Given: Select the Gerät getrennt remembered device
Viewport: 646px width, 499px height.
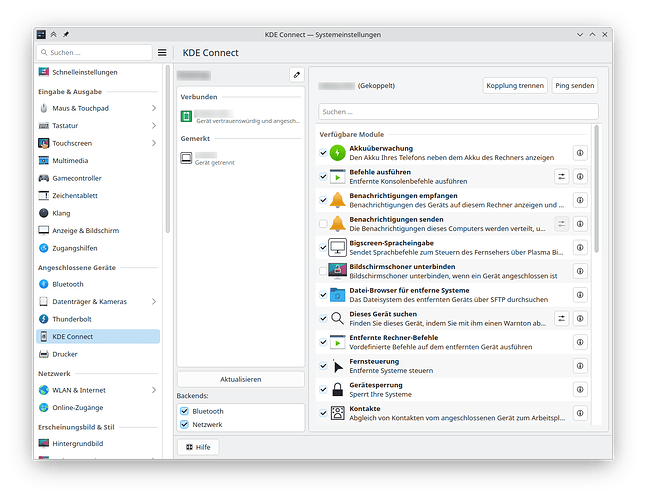Looking at the screenshot, I should (x=241, y=158).
